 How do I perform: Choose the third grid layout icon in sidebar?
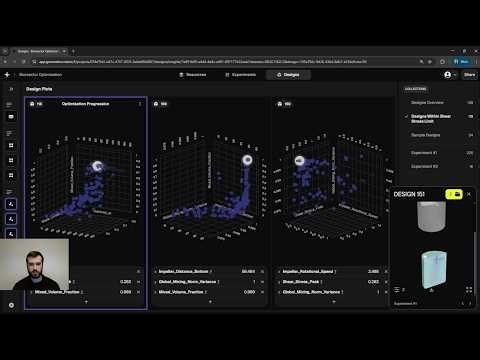[x=11, y=175]
